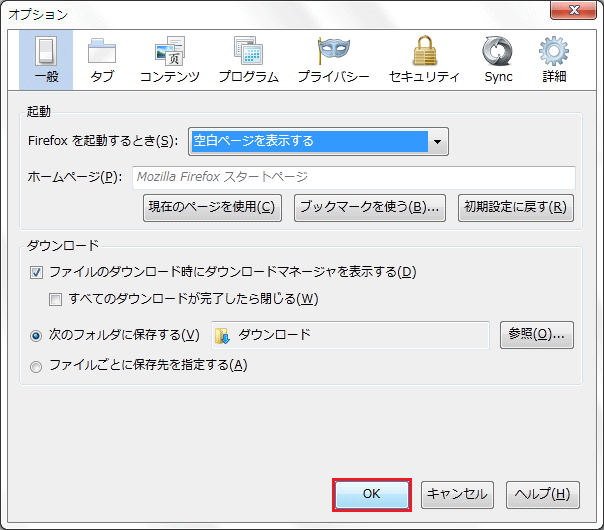The image size is (604, 530).
Task: Open the コンテンツ (Content) settings icon
Action: (x=169, y=52)
